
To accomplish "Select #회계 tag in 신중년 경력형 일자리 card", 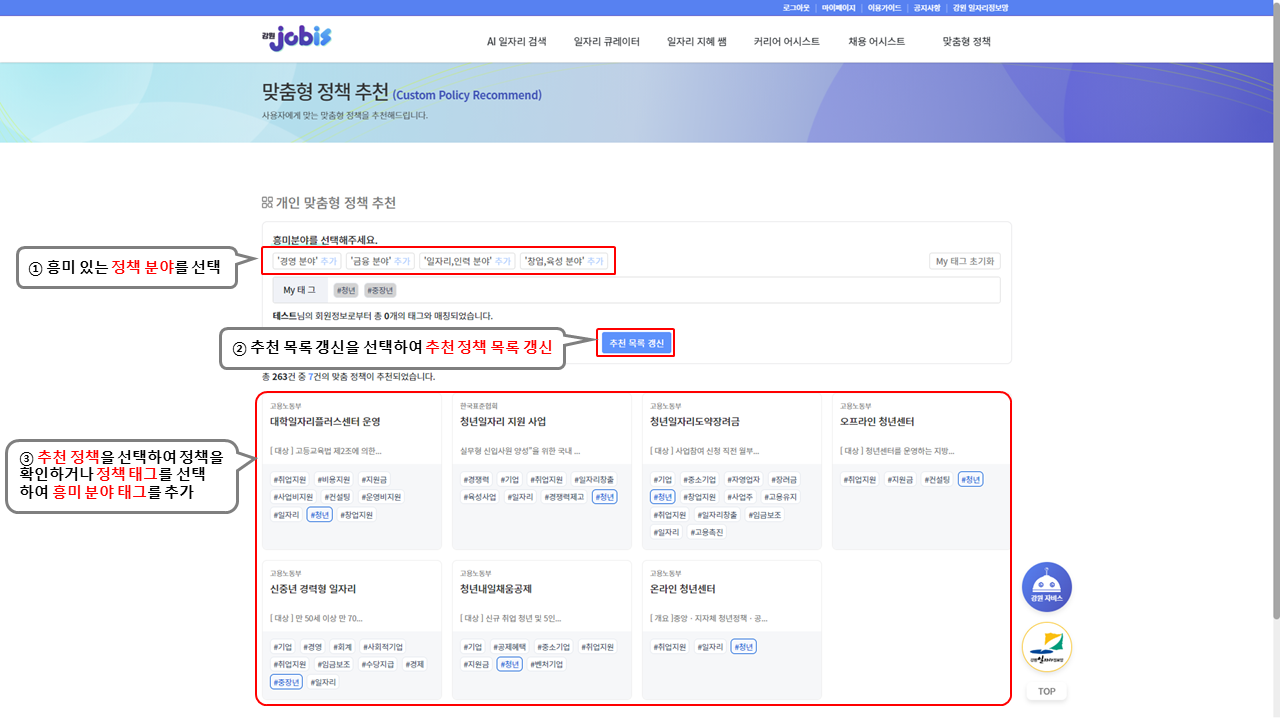I will tap(341, 647).
